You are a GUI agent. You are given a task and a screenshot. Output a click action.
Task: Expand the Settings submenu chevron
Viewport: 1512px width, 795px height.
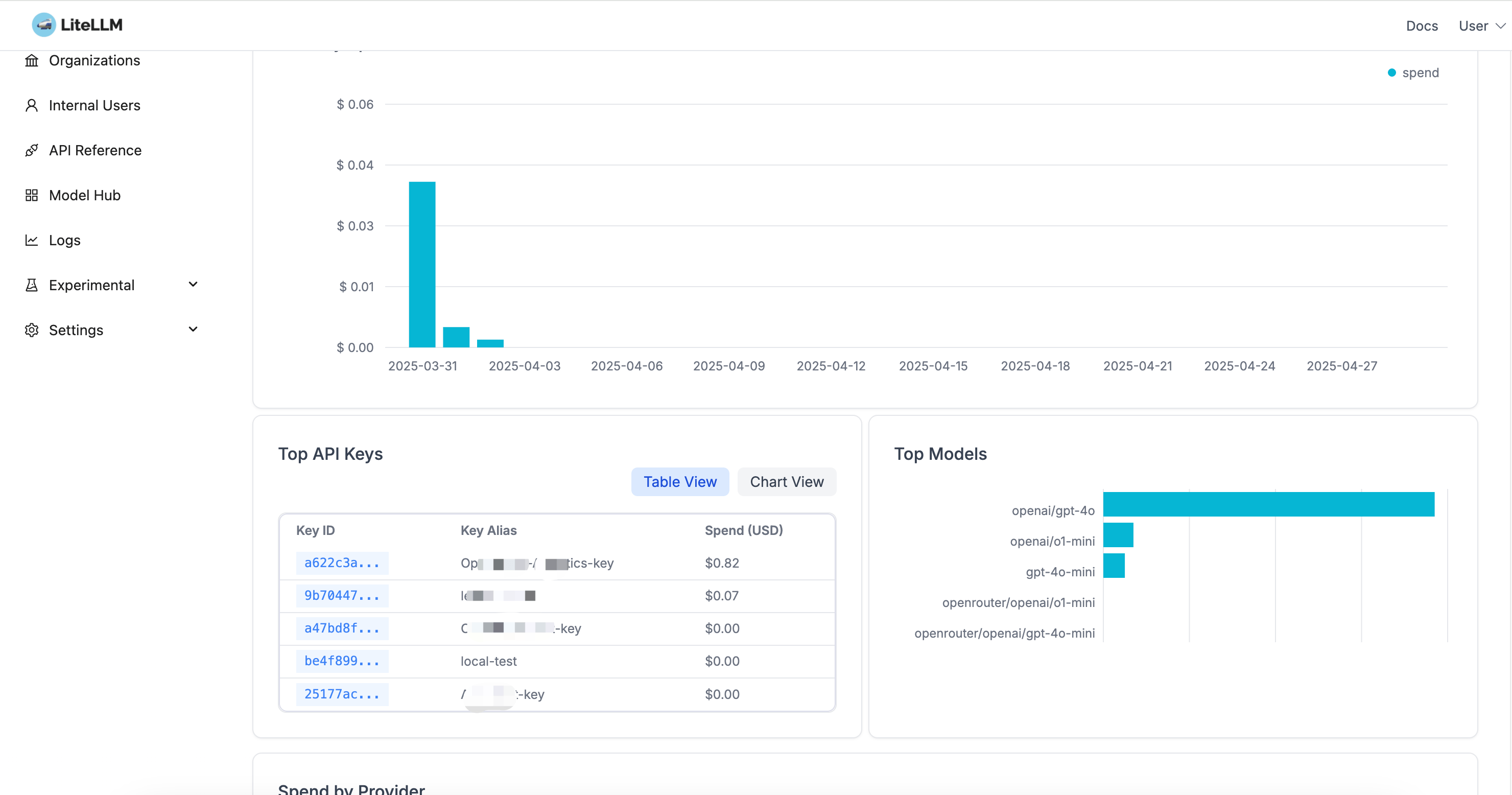pyautogui.click(x=193, y=330)
